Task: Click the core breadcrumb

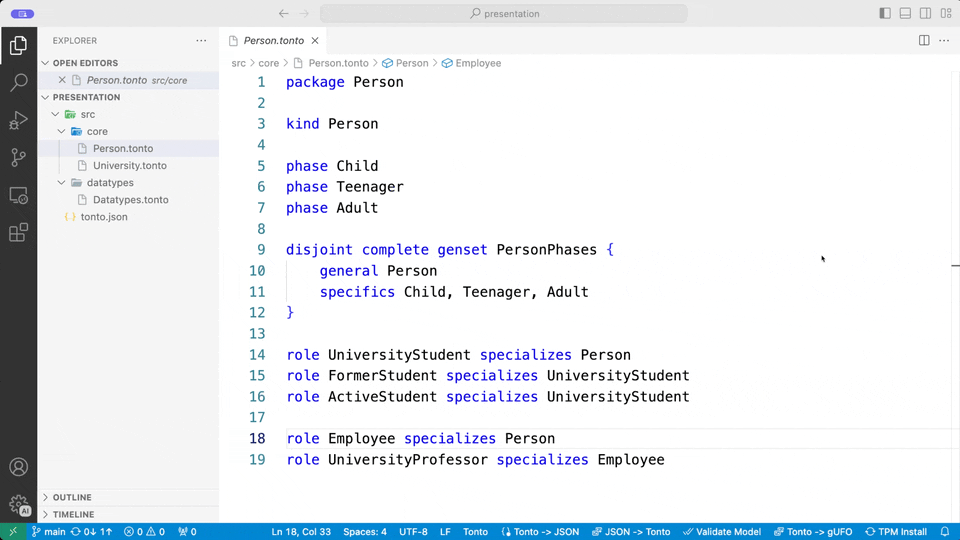Action: coord(268,63)
